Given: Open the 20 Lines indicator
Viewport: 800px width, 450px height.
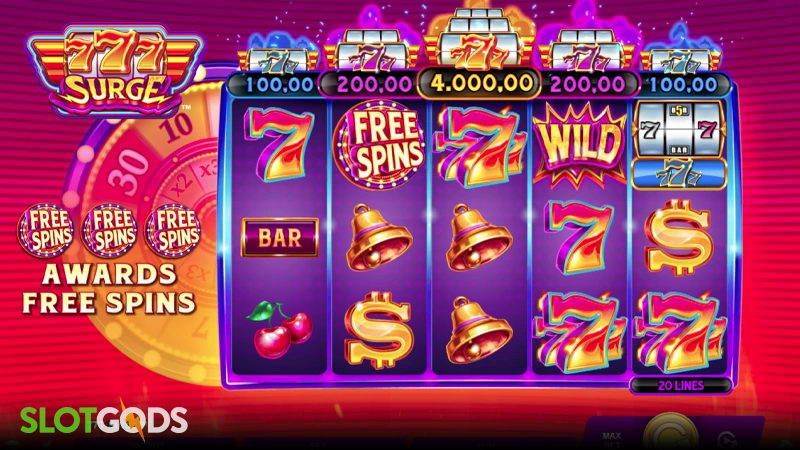Looking at the screenshot, I should click(x=681, y=386).
